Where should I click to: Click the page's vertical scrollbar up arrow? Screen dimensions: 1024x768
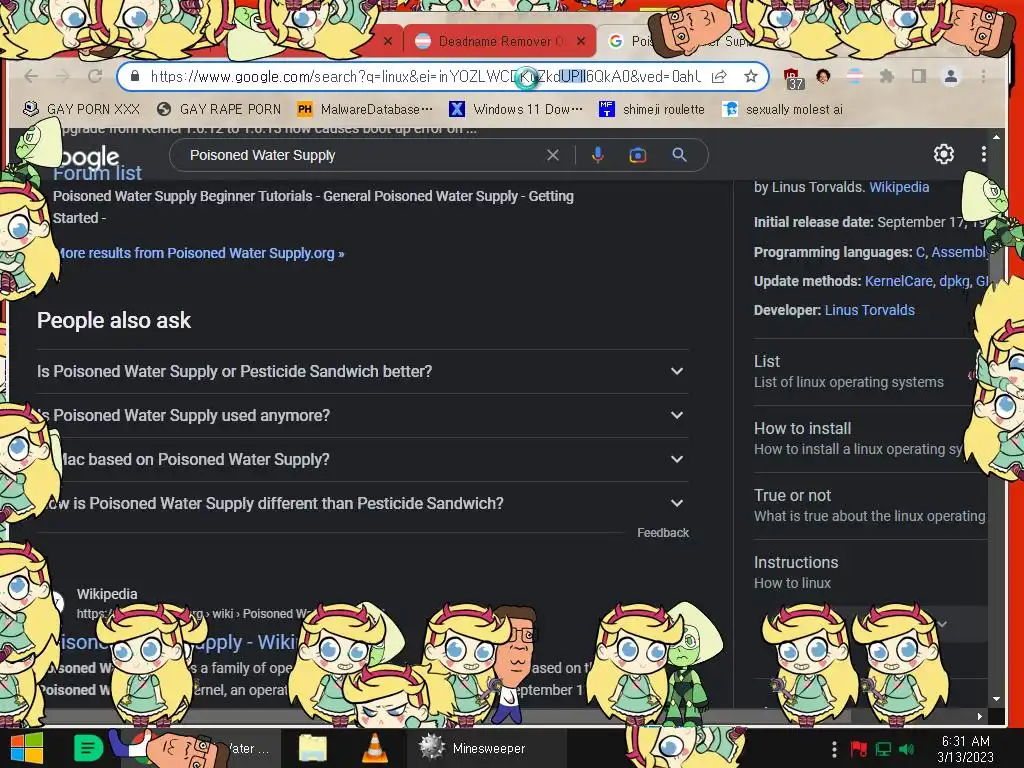[x=997, y=138]
